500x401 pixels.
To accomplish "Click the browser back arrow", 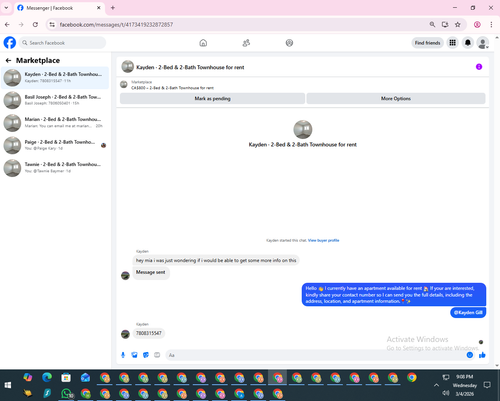I will tap(7, 24).
